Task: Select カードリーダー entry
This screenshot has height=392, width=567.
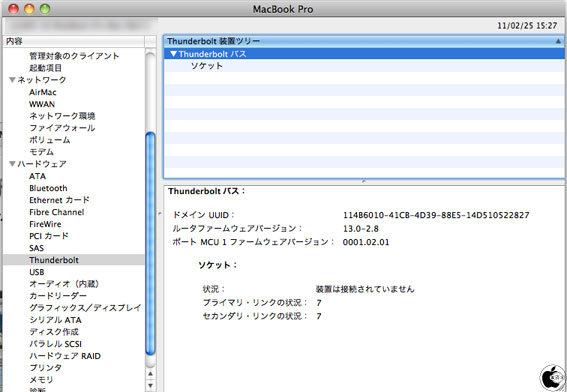Action: tap(58, 296)
